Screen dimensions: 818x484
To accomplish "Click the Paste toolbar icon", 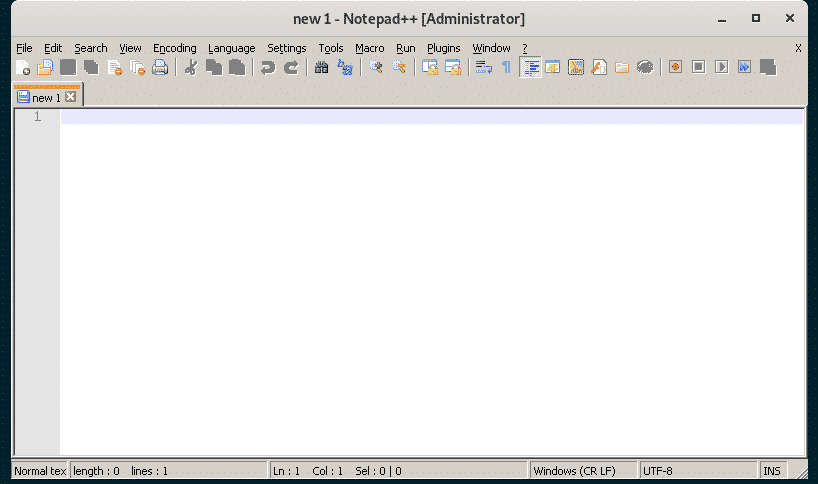I will (x=237, y=67).
